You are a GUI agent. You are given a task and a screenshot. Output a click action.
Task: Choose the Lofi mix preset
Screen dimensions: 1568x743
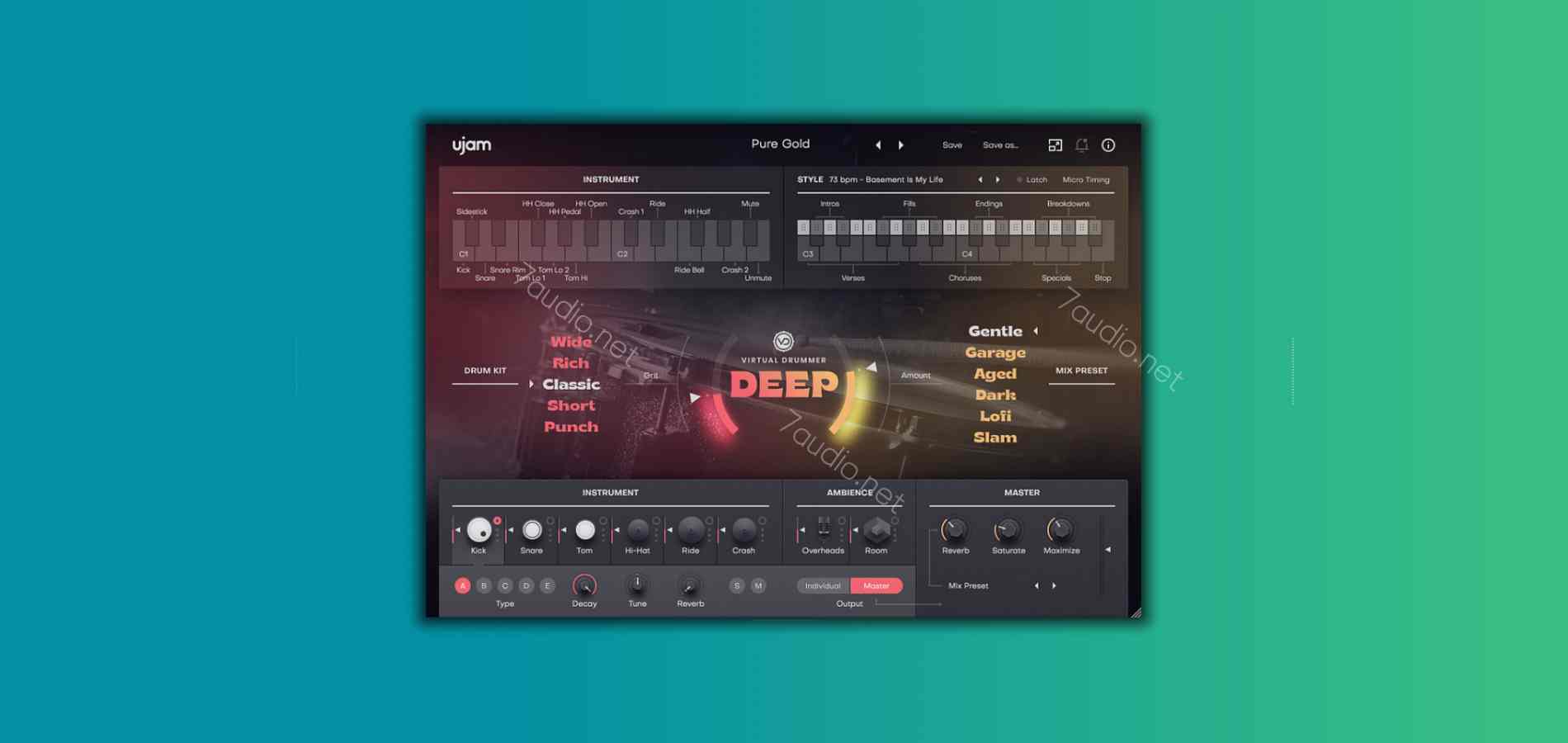click(x=995, y=417)
